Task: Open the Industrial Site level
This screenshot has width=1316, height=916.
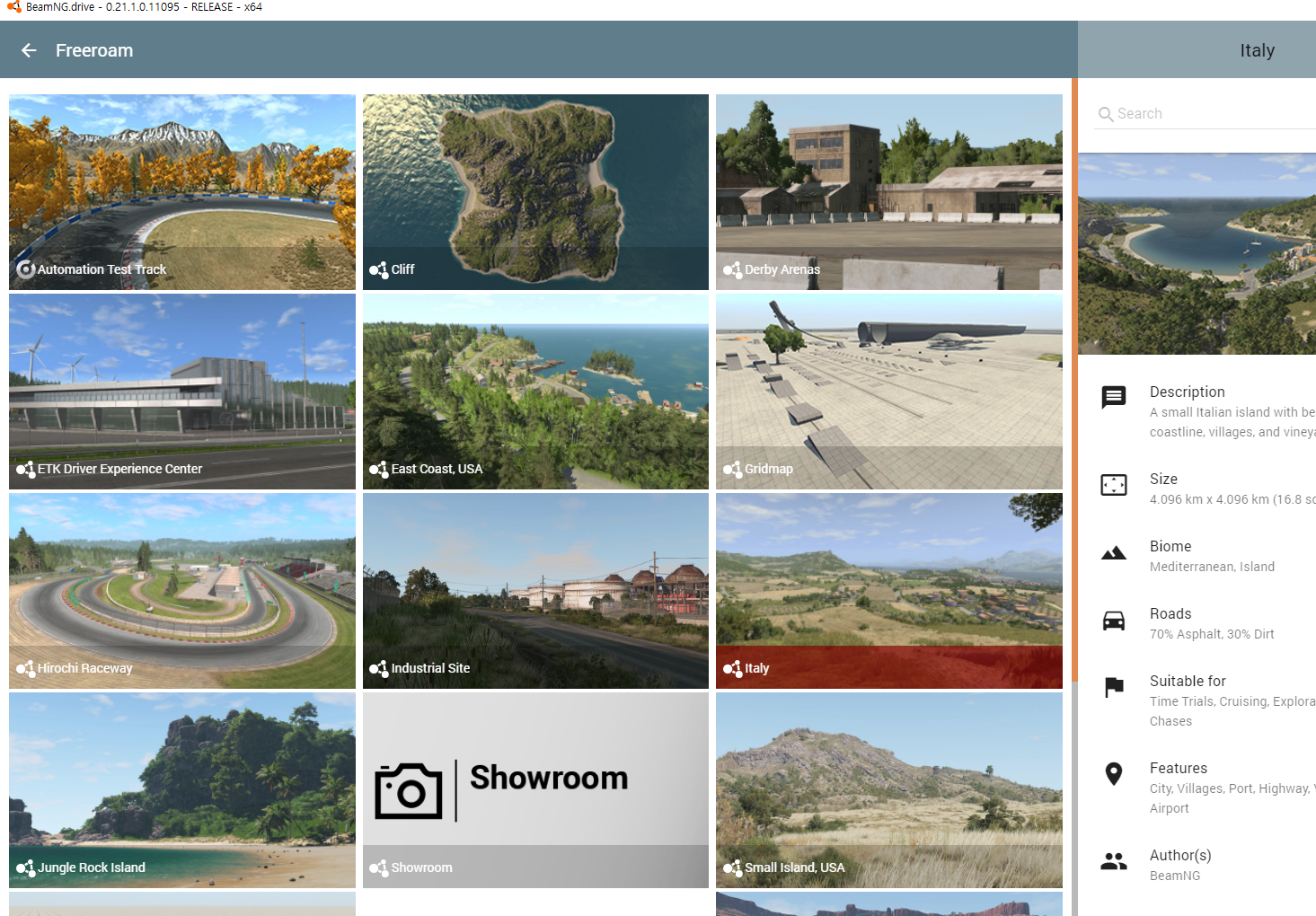Action: pos(535,591)
